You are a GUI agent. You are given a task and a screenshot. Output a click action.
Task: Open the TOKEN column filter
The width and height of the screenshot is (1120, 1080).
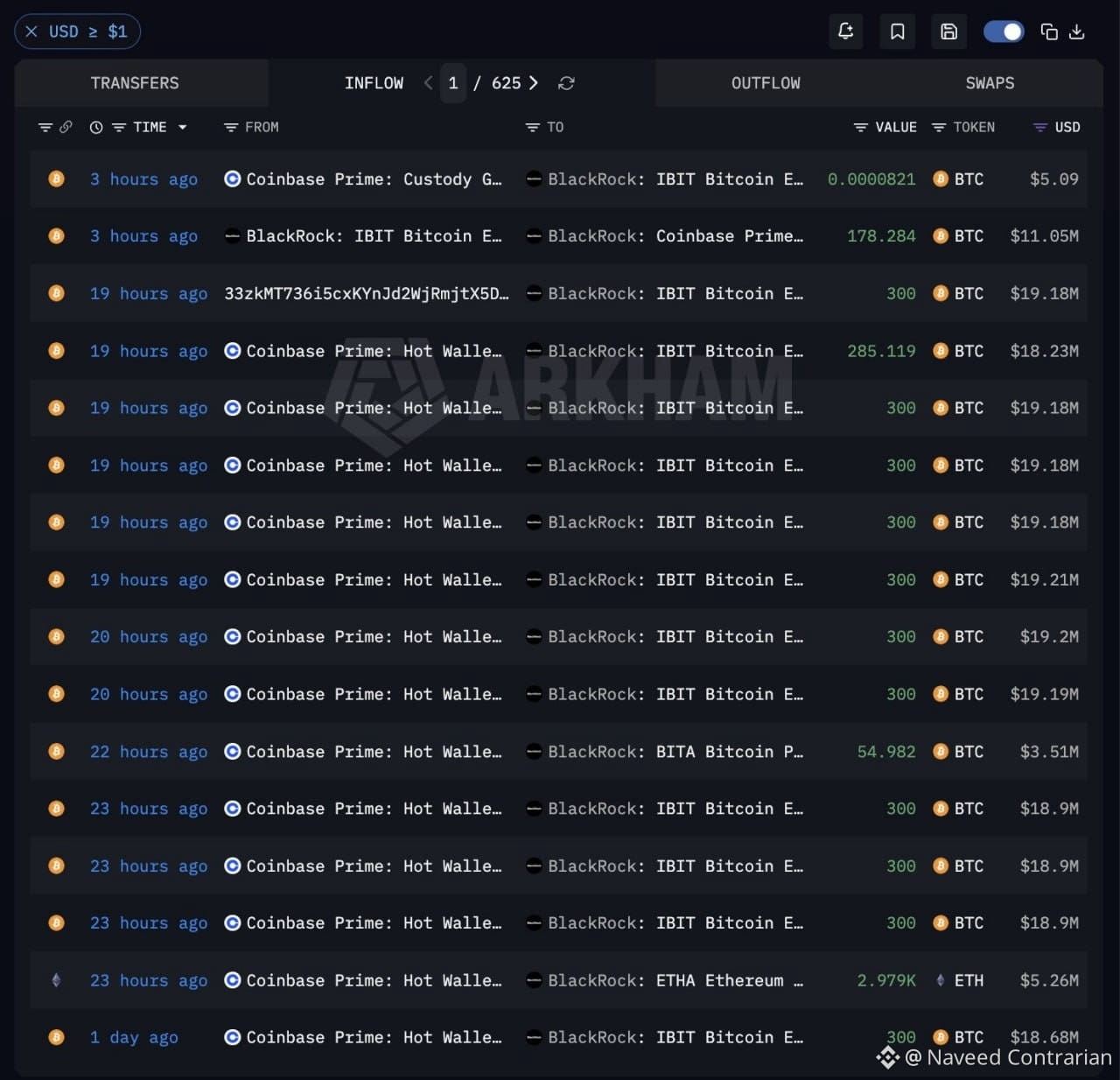point(939,127)
